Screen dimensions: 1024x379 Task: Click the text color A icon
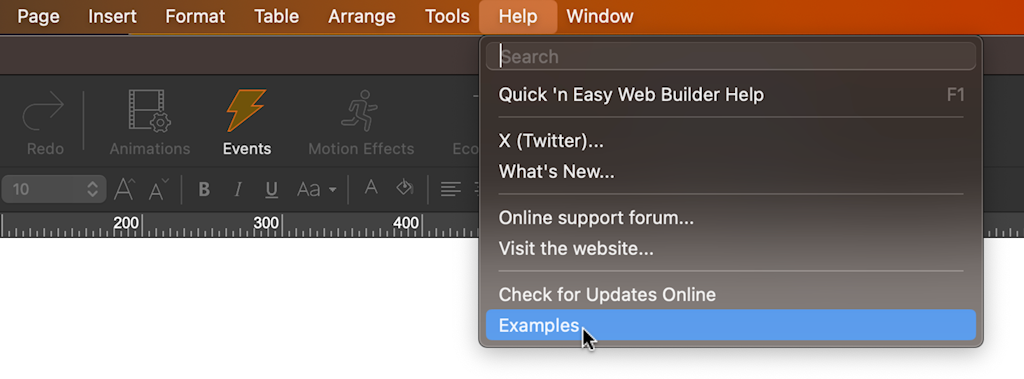[x=371, y=188]
